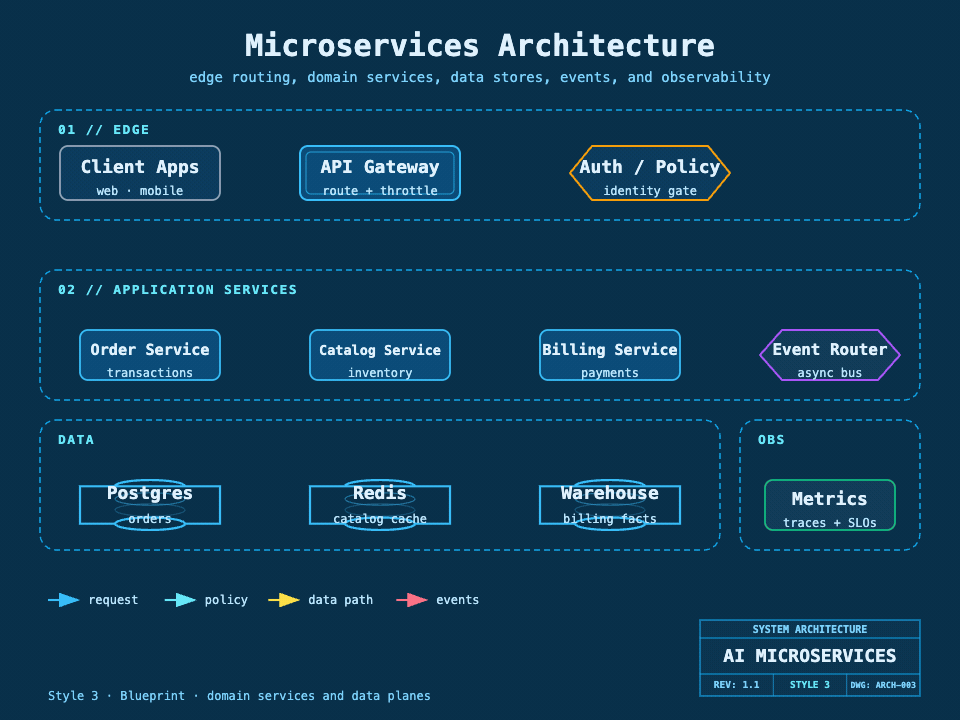Click 'identity gate' caption
Screen dimensions: 960x720
click(650, 190)
